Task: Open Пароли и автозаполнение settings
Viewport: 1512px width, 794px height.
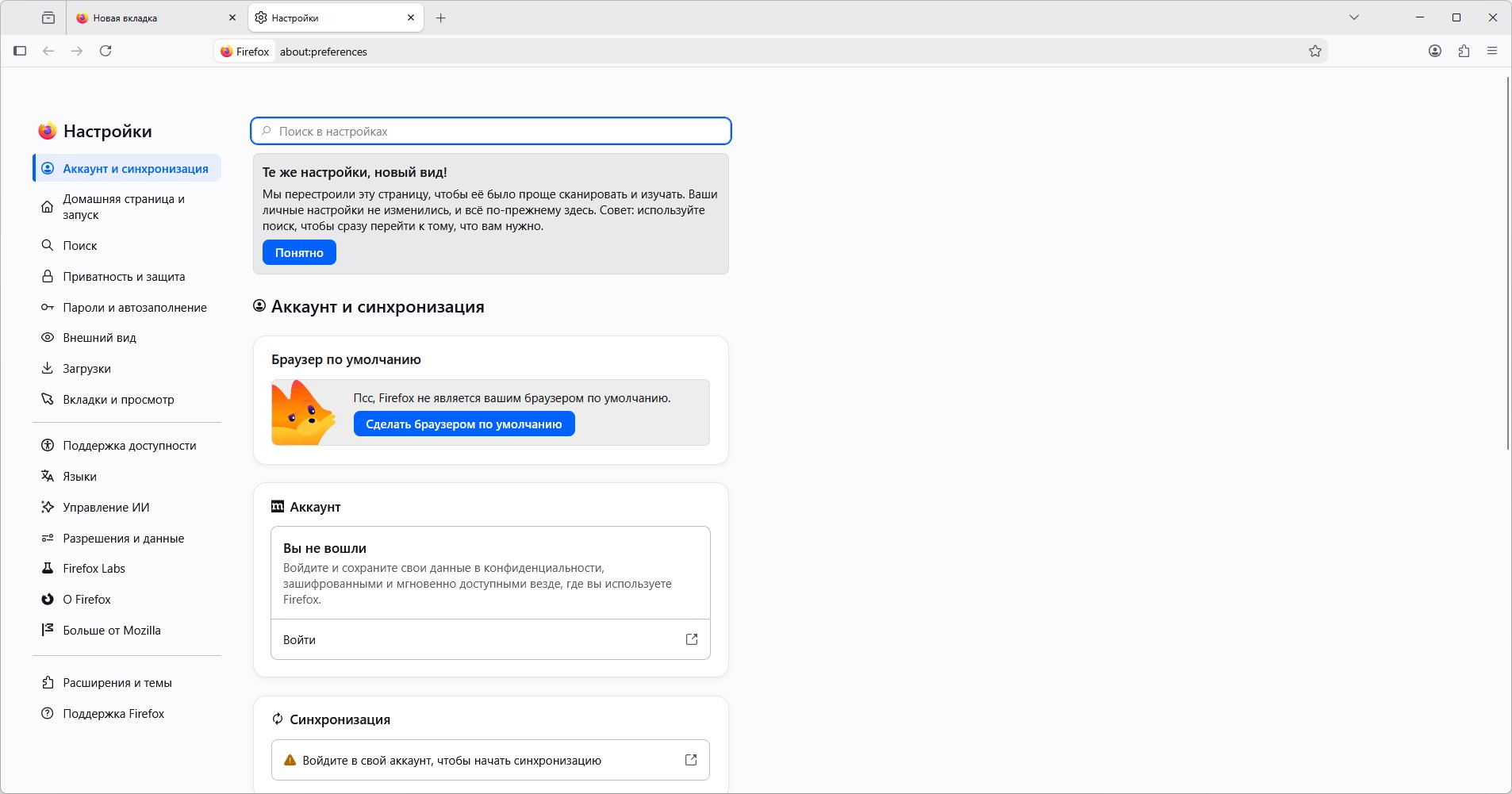Action: 127,308
